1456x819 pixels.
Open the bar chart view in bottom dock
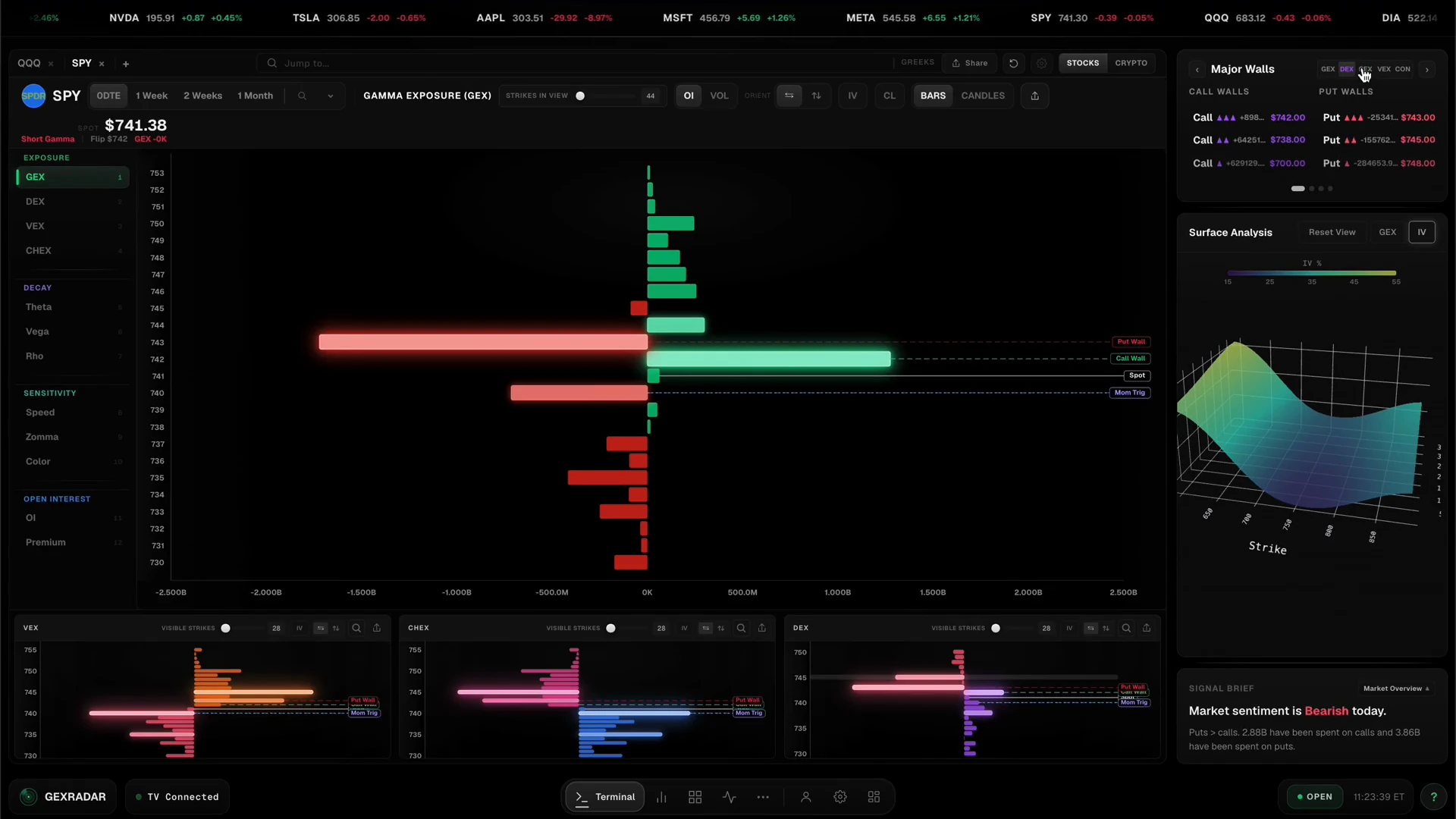click(661, 797)
